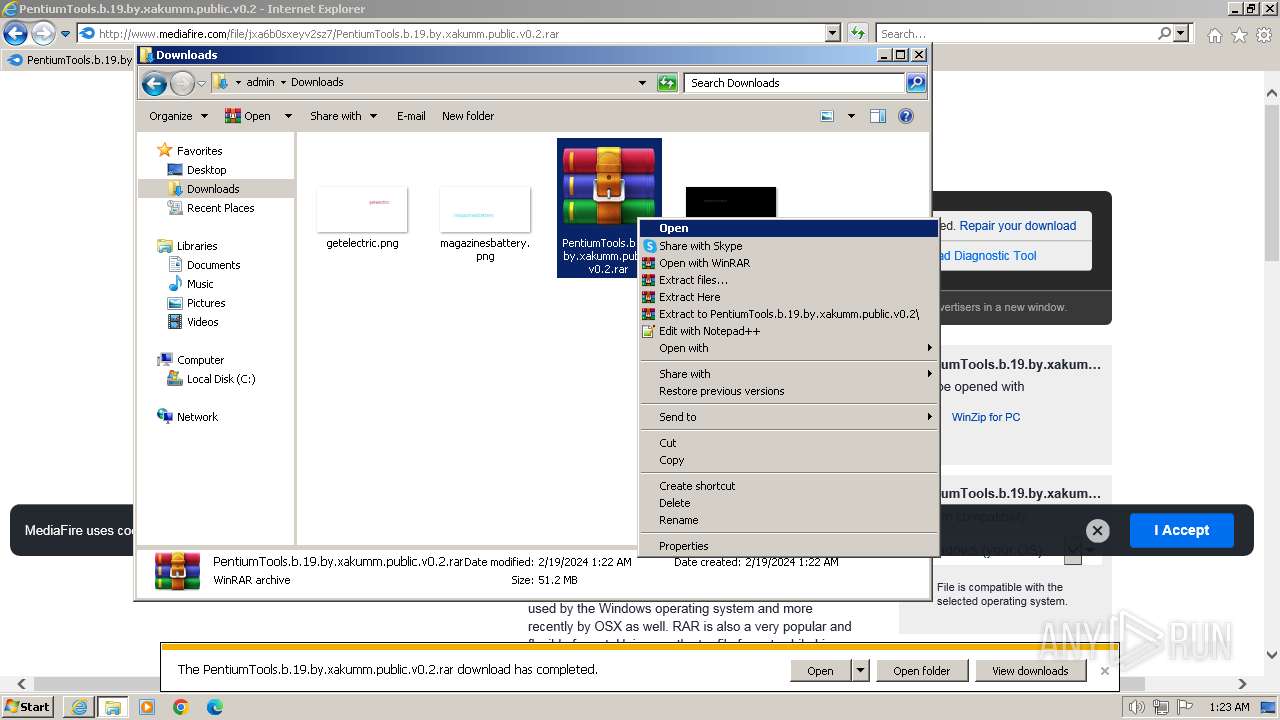Dismiss the cookie banner X icon
This screenshot has width=1280, height=720.
(x=1097, y=531)
